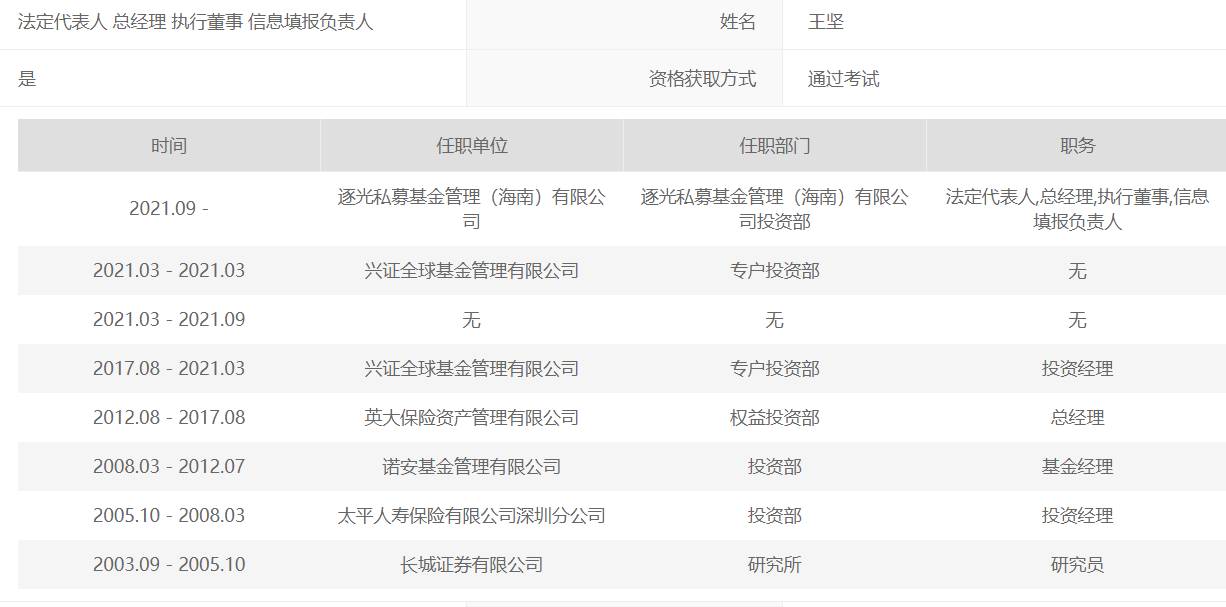This screenshot has height=607, width=1226.
Task: Click the 无 职务 cell in 2021.03 - 2021.09 row
Action: [x=1077, y=320]
